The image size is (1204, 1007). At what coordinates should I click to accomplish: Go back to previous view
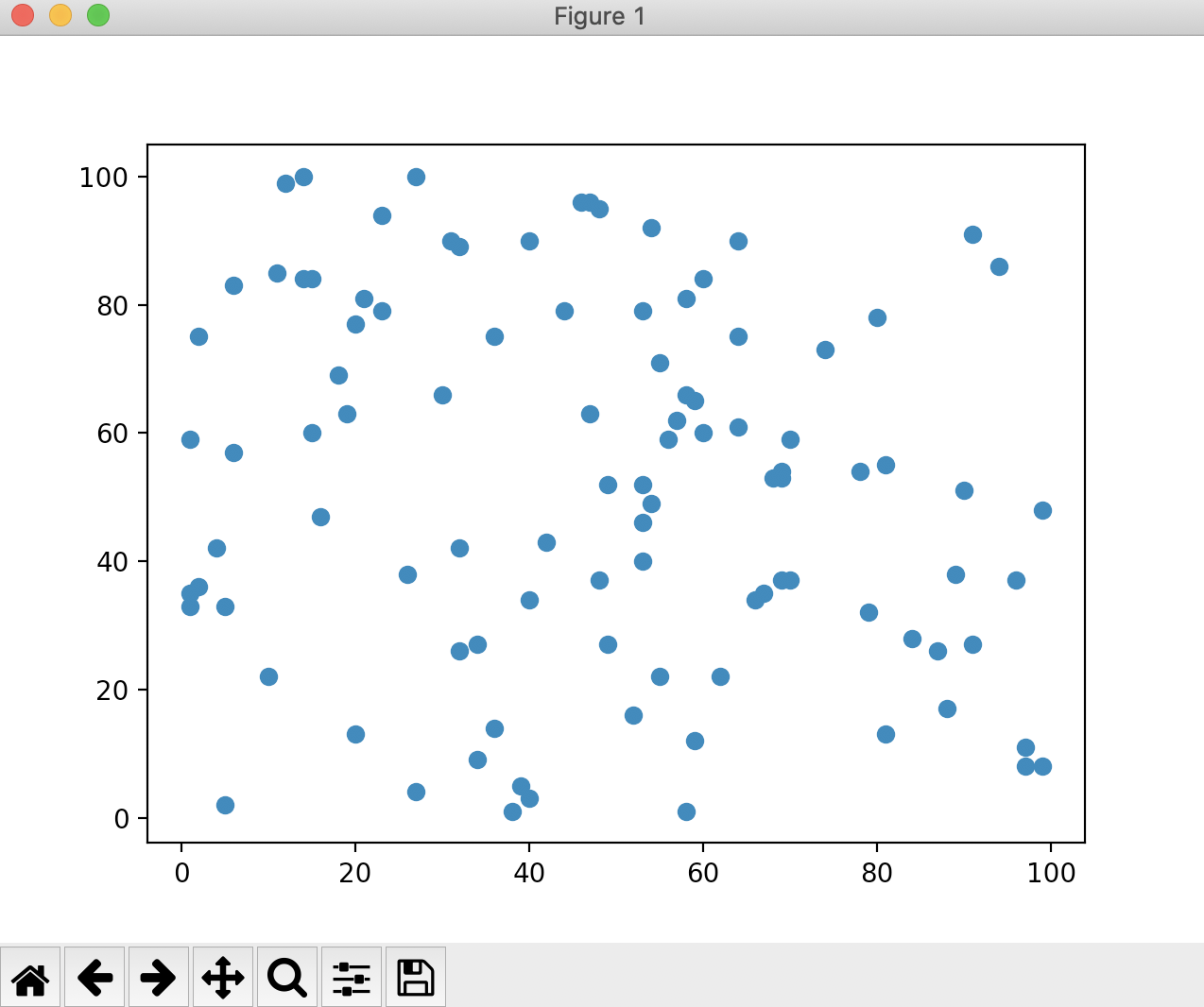click(95, 977)
